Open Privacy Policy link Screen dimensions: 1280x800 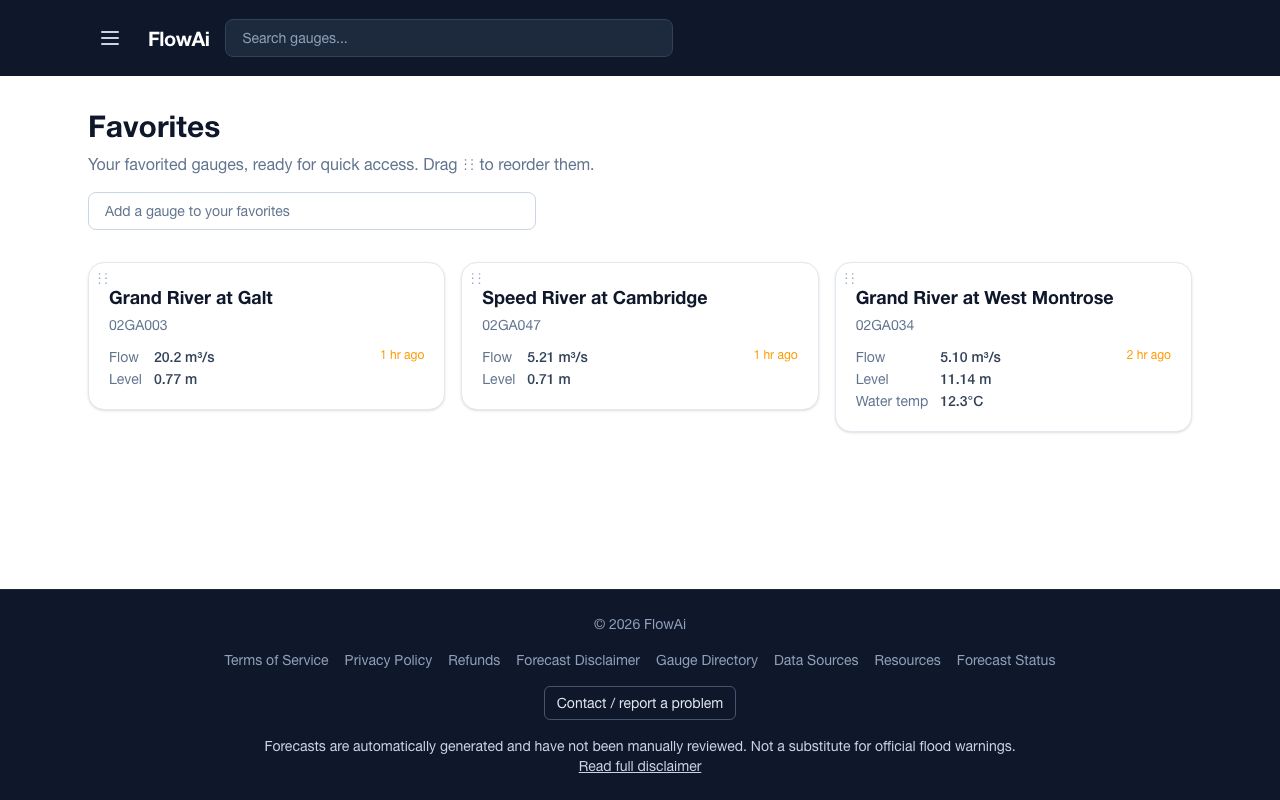[388, 660]
